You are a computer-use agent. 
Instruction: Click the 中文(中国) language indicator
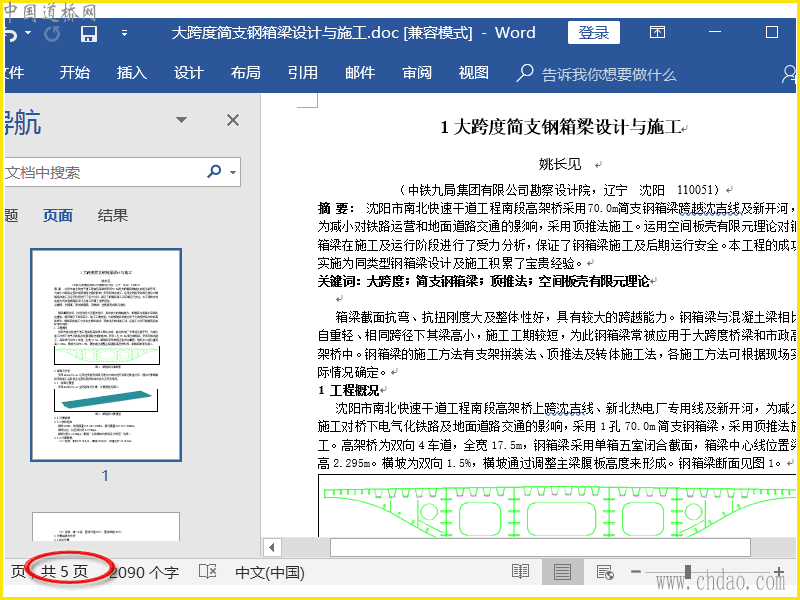270,572
